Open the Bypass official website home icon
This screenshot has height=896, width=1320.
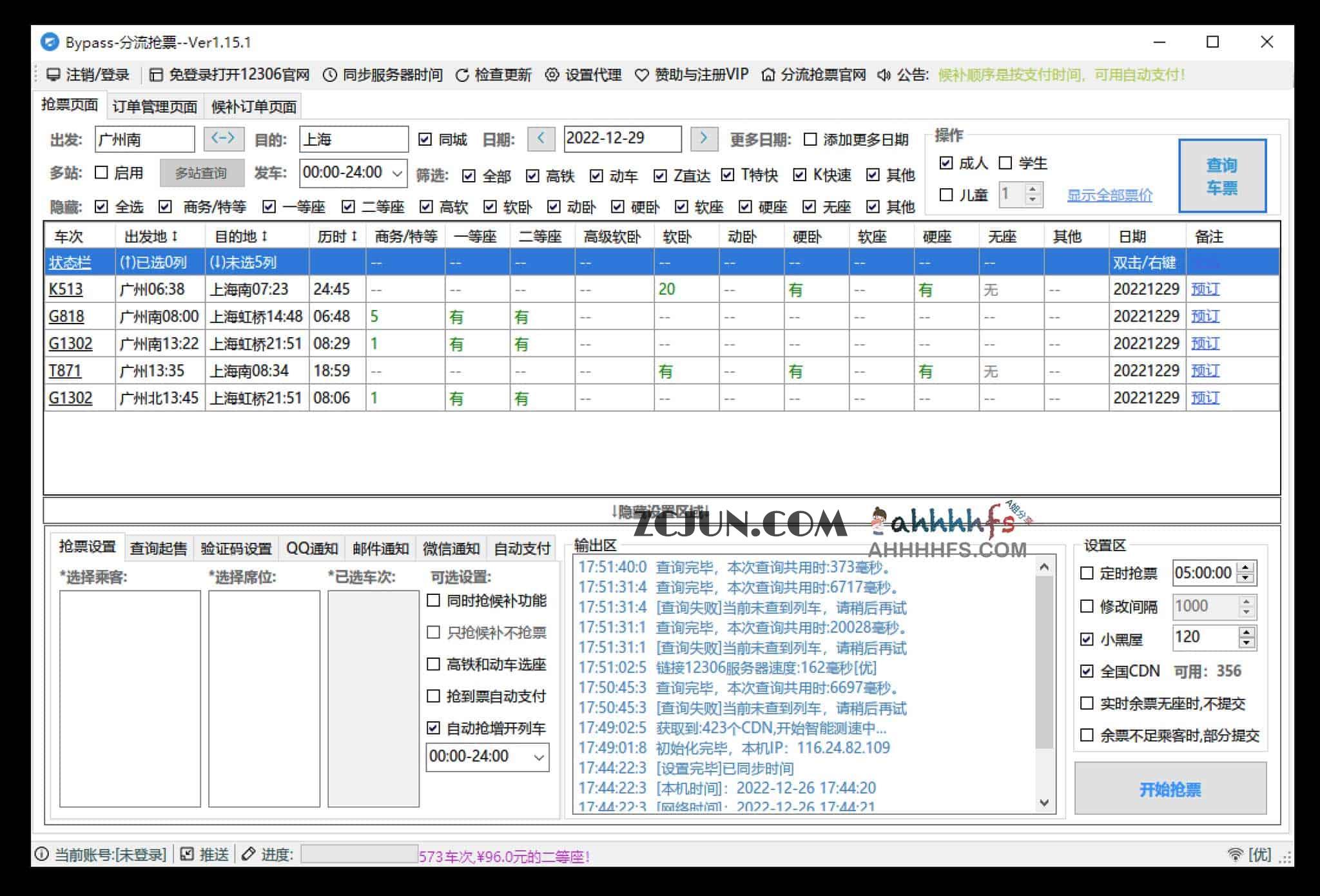point(768,75)
